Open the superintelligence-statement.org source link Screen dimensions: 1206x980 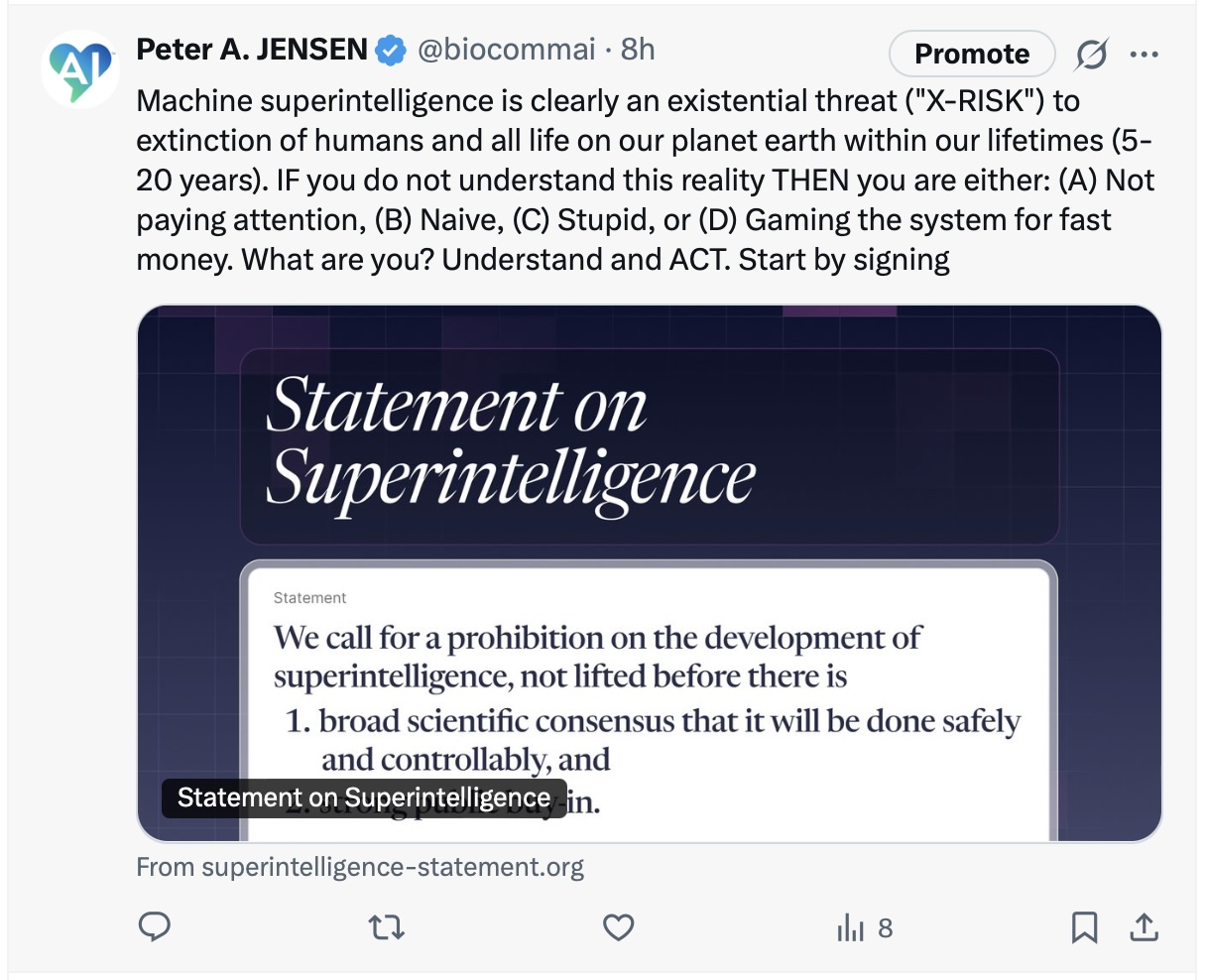[x=360, y=867]
